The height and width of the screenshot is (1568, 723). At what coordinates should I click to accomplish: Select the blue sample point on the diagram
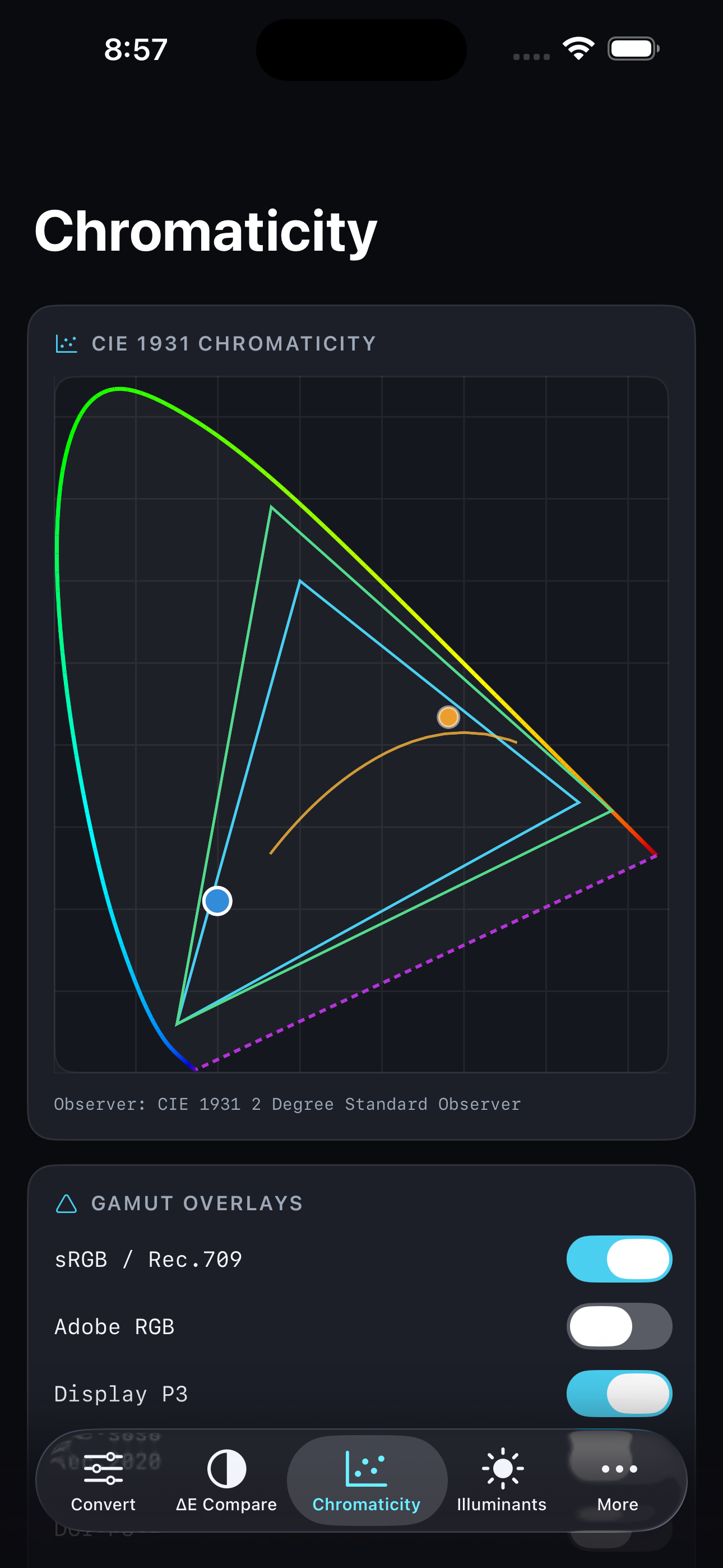tap(217, 901)
